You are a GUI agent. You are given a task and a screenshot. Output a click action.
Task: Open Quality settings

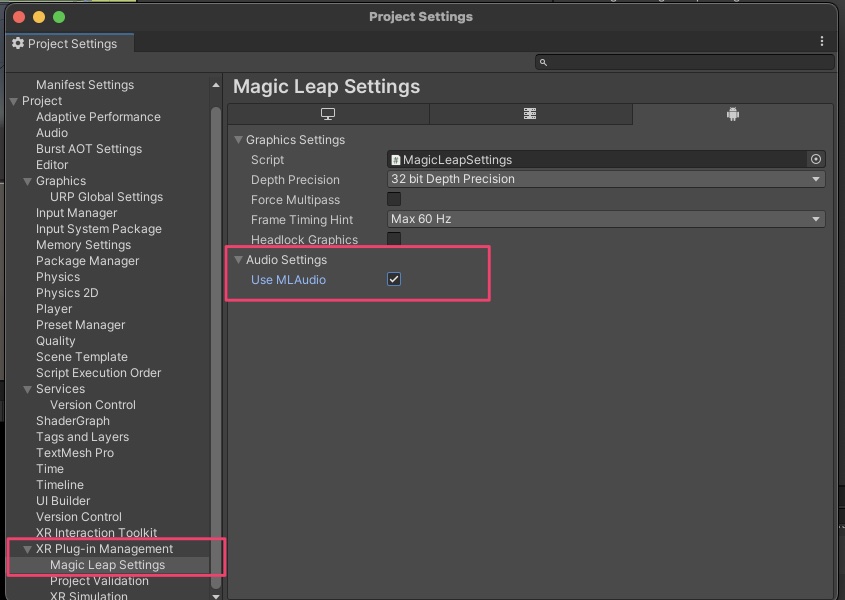pos(56,341)
